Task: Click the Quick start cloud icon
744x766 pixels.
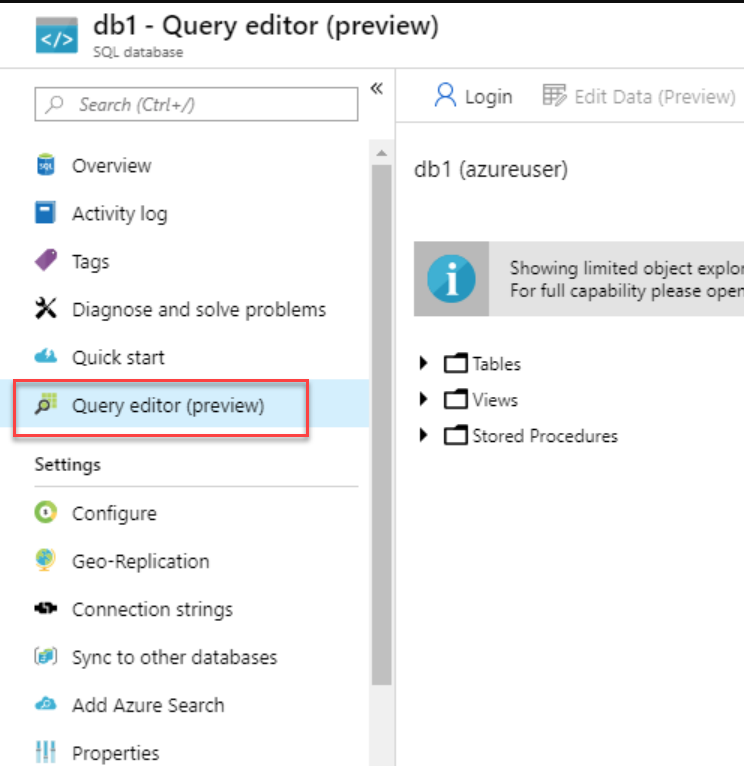Action: 45,357
